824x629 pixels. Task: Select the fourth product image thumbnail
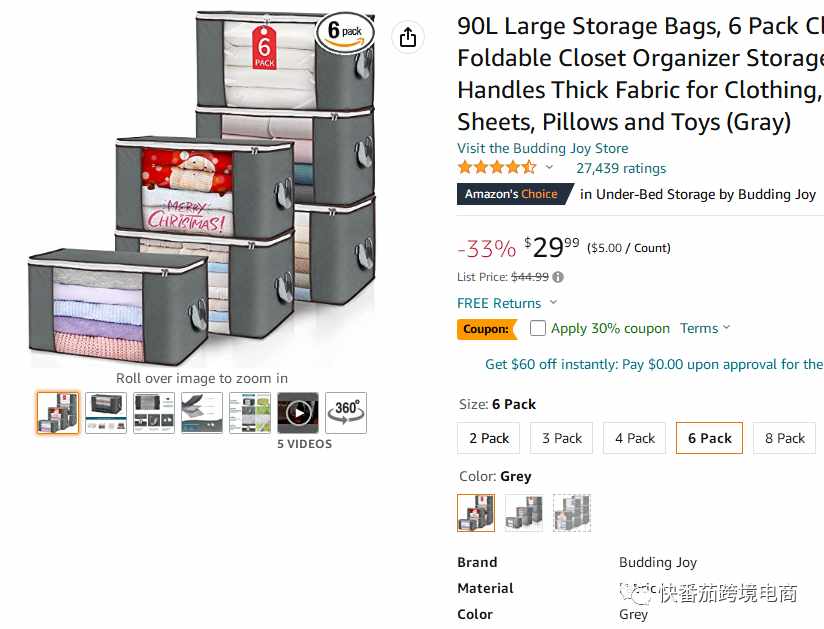[202, 413]
